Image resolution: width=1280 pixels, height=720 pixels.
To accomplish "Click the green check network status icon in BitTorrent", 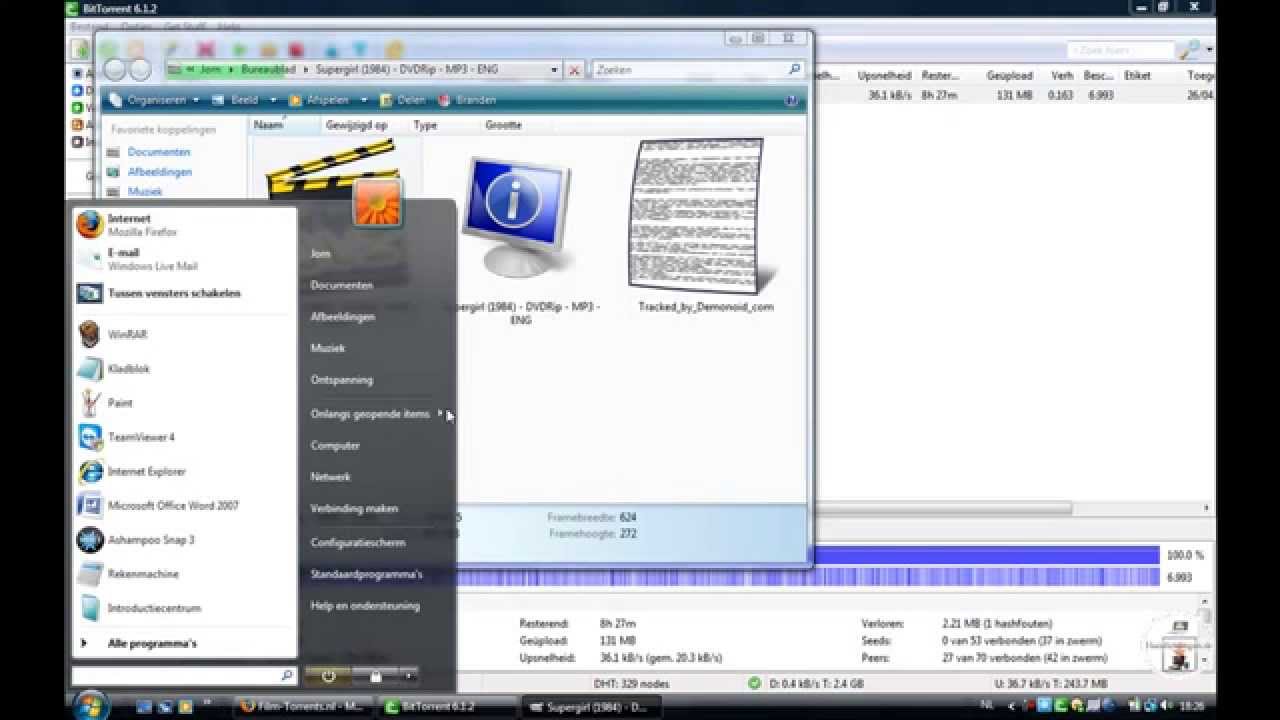I will pyautogui.click(x=754, y=683).
